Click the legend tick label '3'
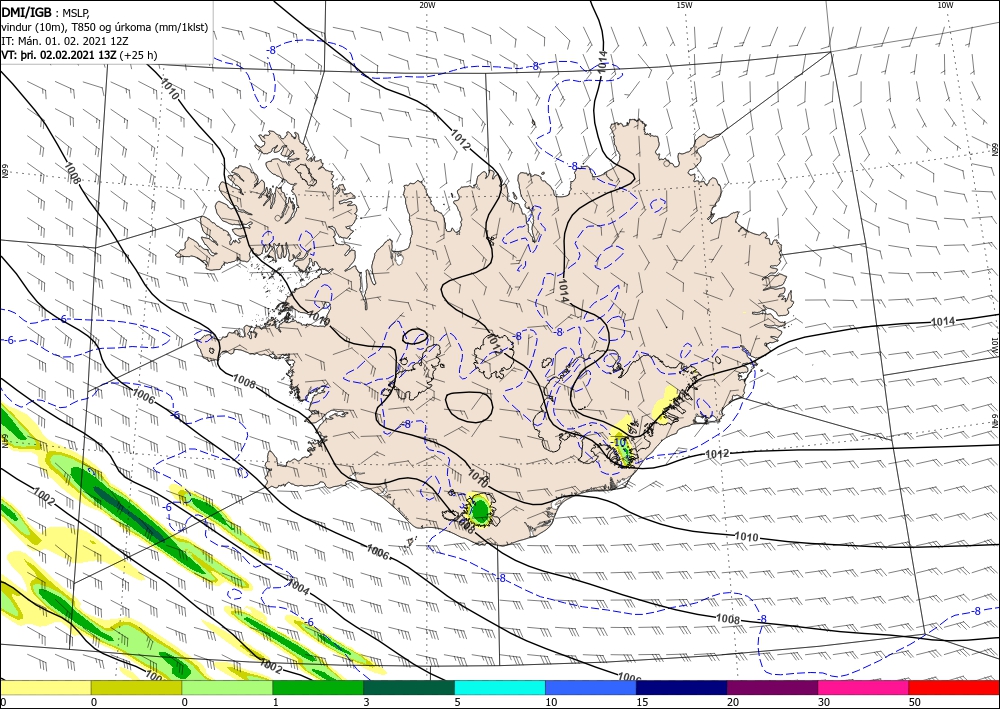This screenshot has width=1000, height=709. click(366, 702)
